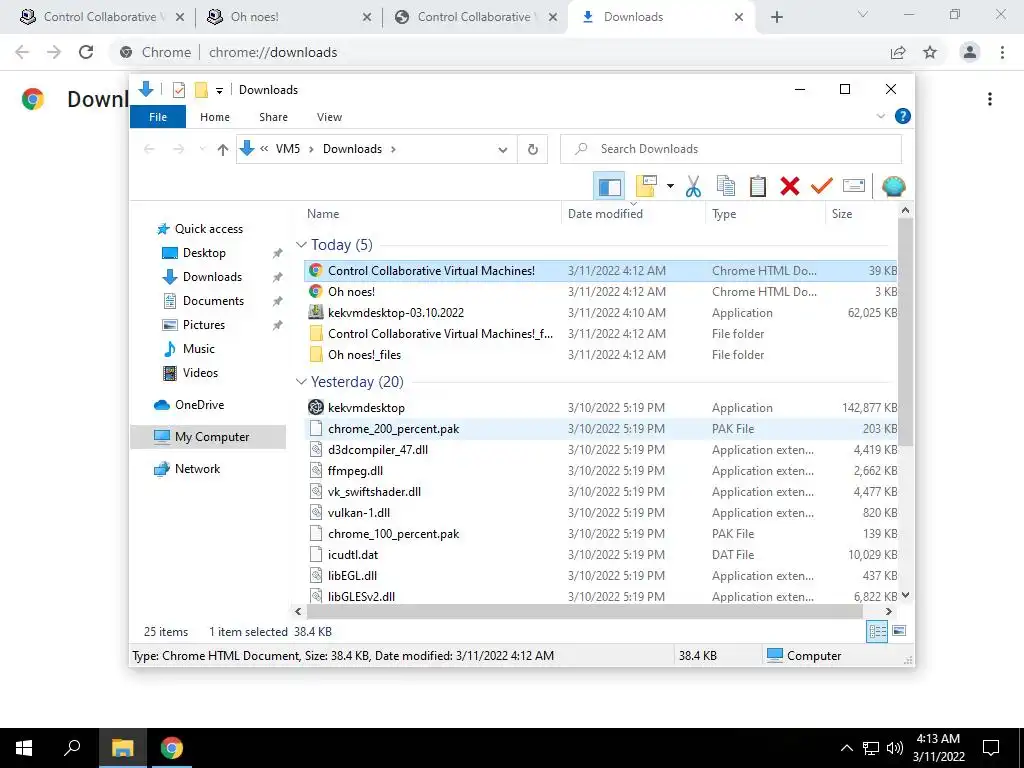The width and height of the screenshot is (1024, 768).
Task: Open Music in the navigation pane
Action: 199,349
